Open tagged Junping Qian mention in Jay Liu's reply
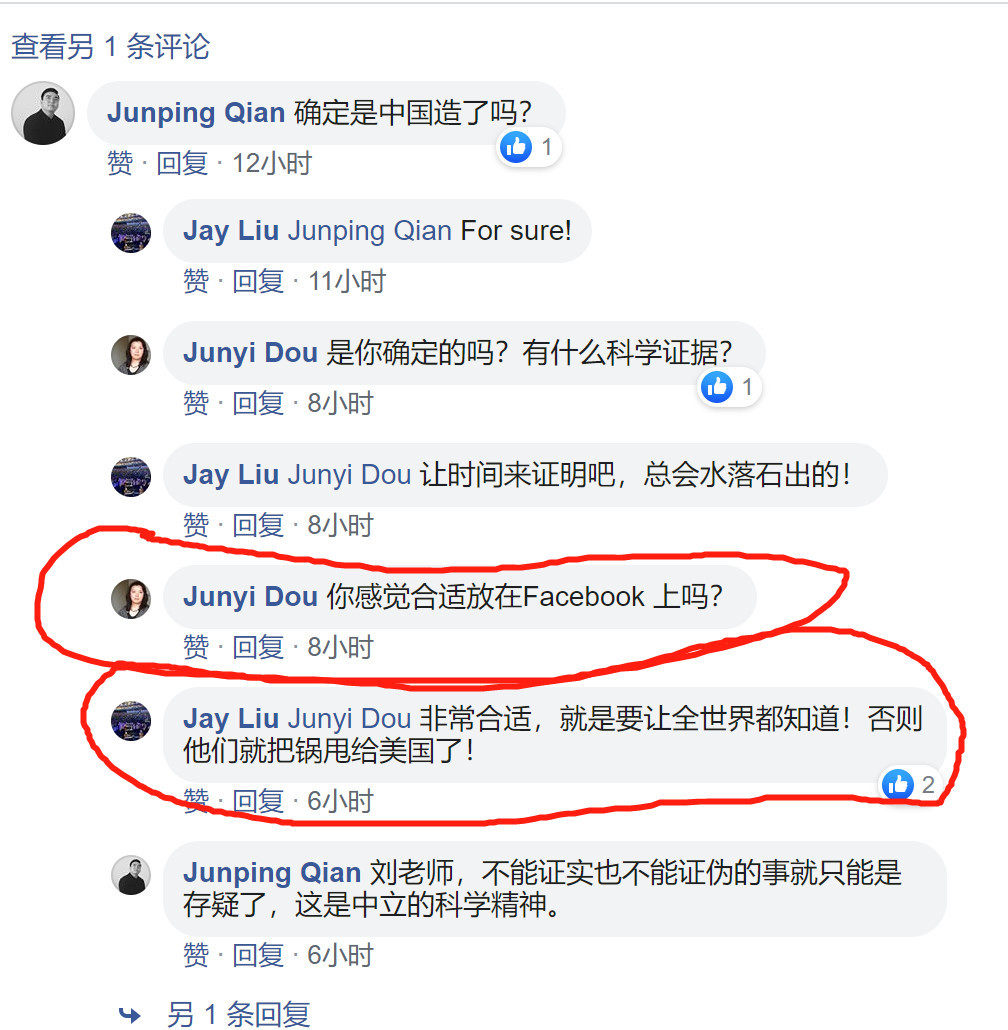The height and width of the screenshot is (1030, 1008). pyautogui.click(x=370, y=231)
